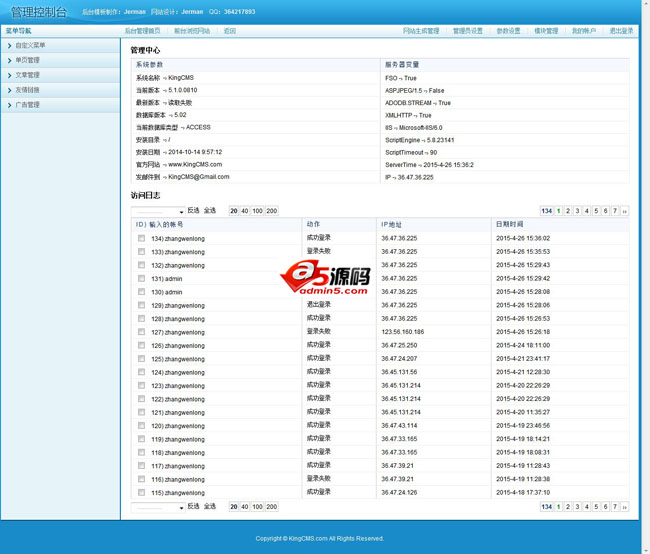
Task: Open 后台管理首页 in the top navigation
Action: click(x=142, y=31)
